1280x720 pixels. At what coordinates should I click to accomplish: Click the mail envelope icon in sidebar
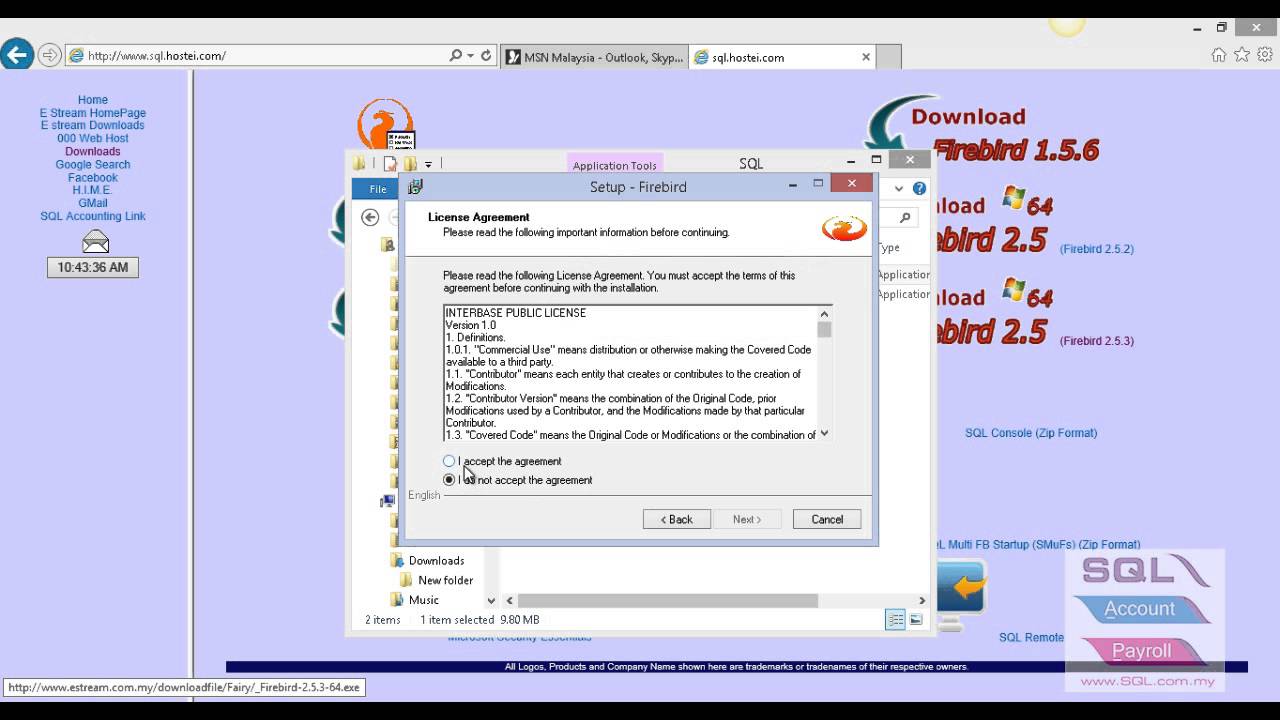click(x=95, y=241)
